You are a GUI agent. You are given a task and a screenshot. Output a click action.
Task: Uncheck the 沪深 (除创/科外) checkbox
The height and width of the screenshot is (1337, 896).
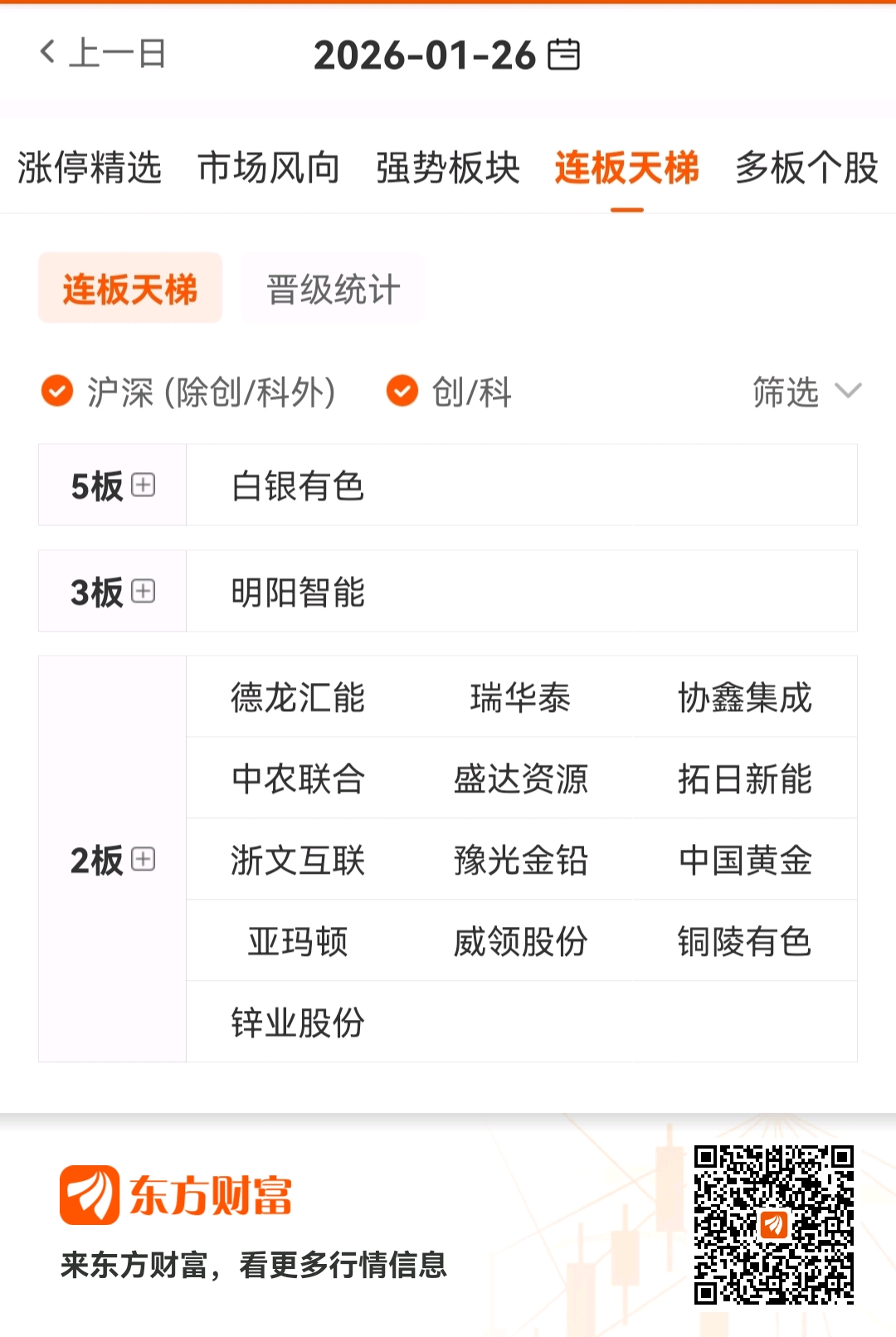tap(57, 391)
